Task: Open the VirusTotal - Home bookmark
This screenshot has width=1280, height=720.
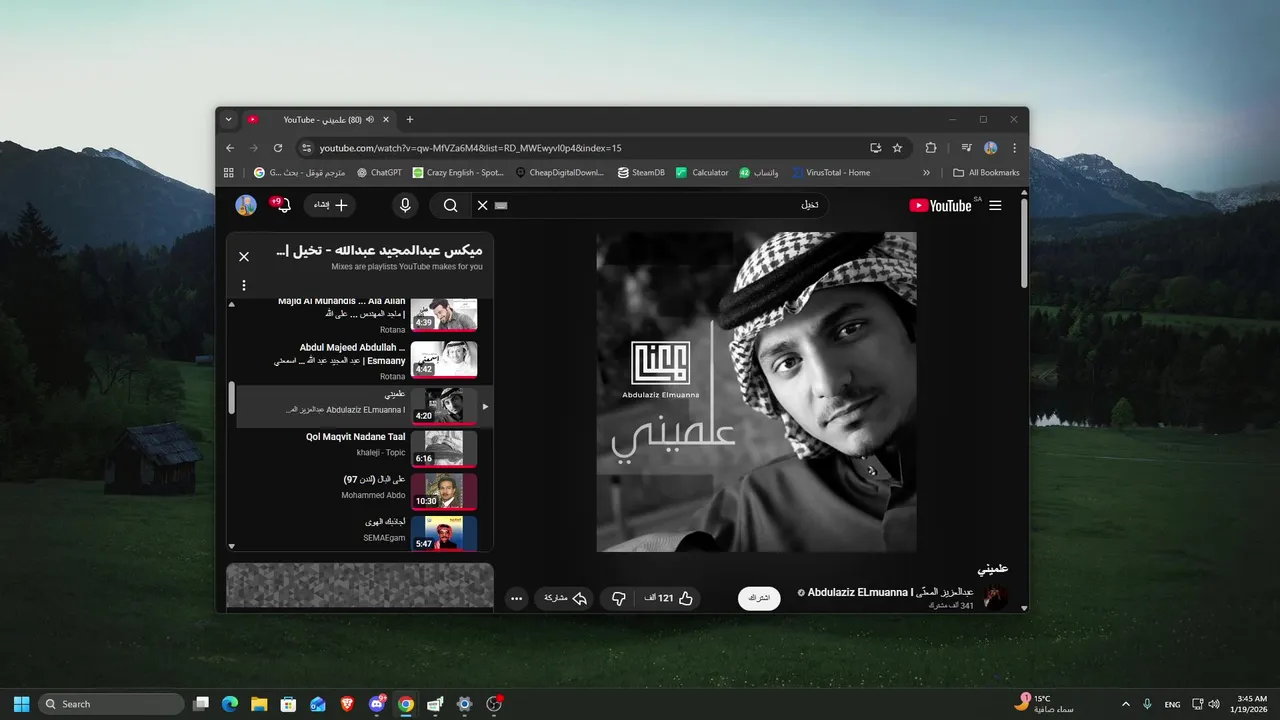Action: 831,172
